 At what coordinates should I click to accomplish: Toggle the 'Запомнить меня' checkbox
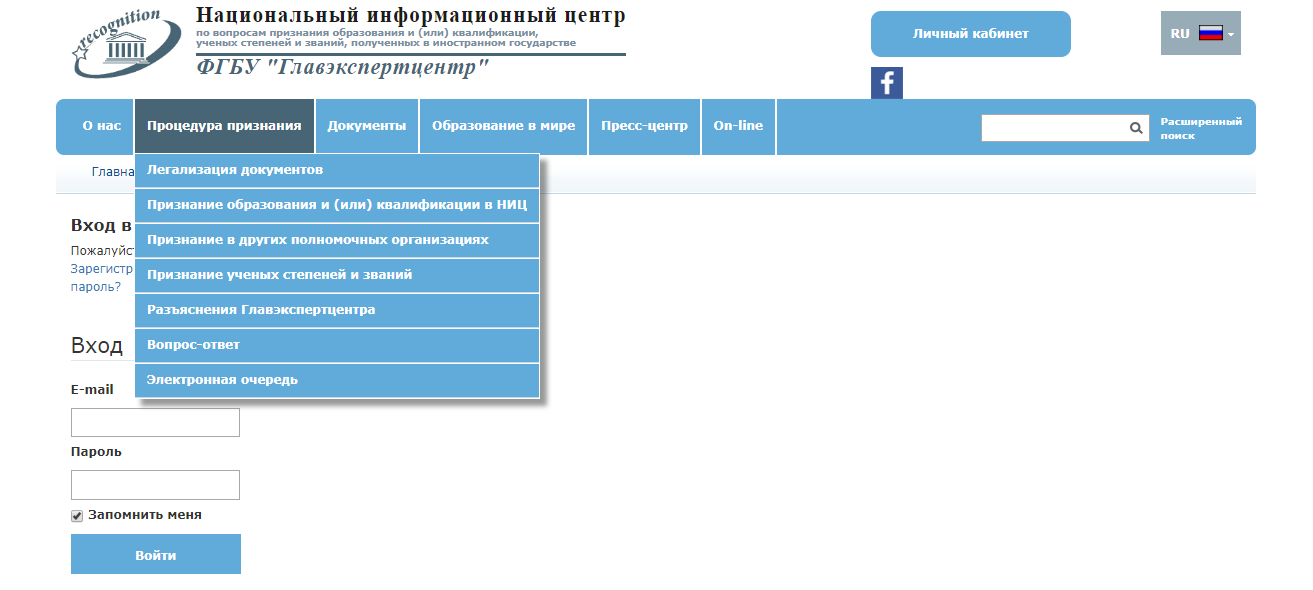[77, 516]
